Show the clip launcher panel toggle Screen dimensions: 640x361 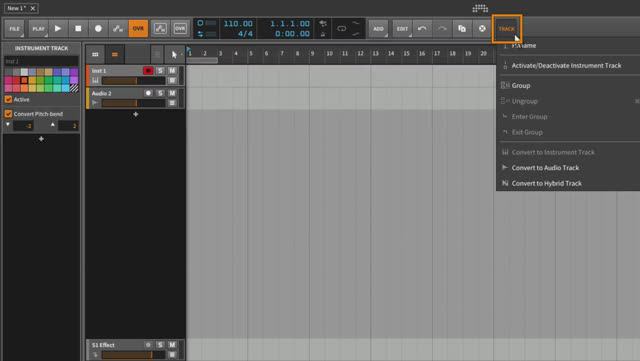(x=95, y=54)
